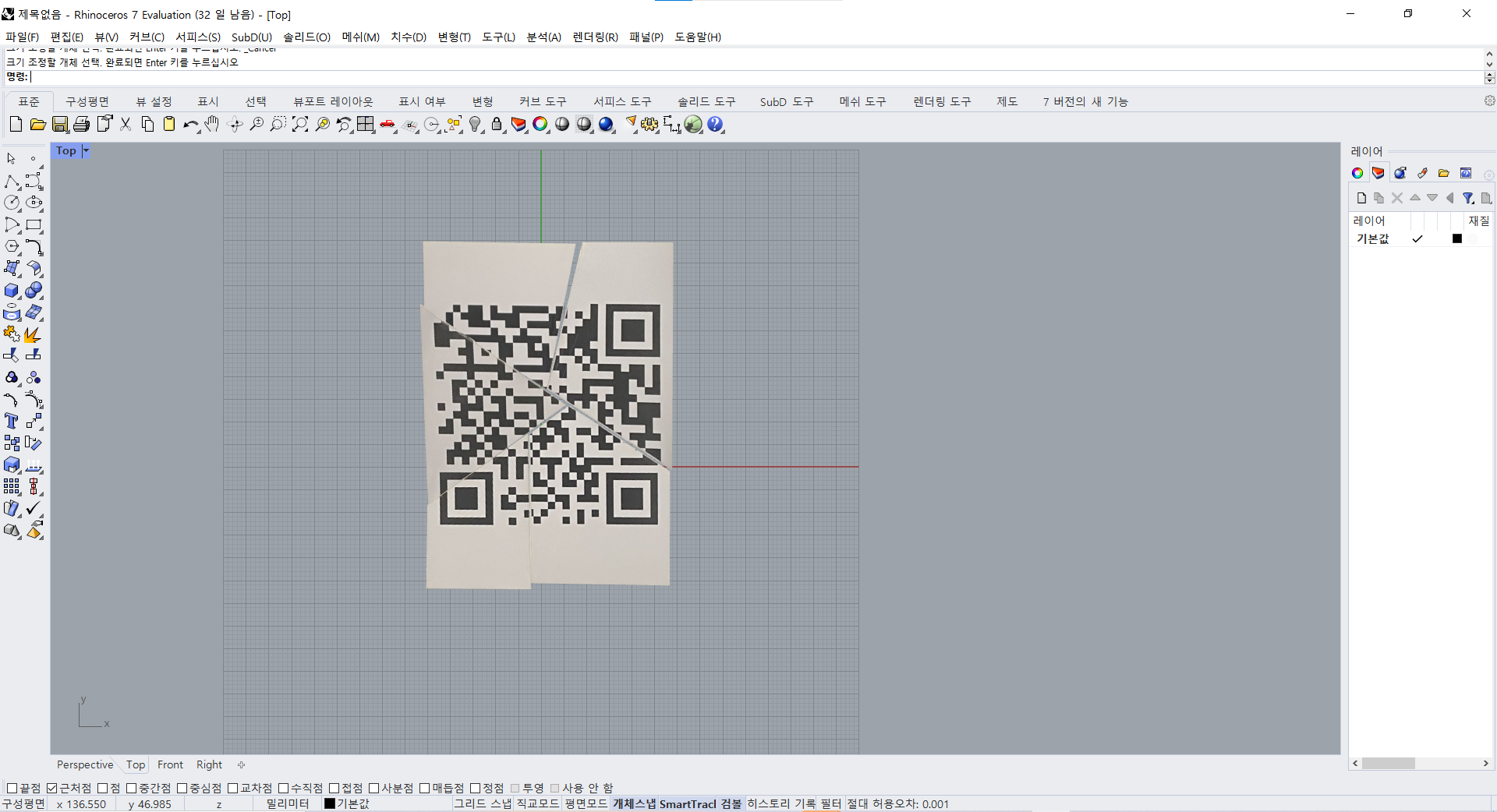The height and width of the screenshot is (812, 1497).
Task: Click the Zoom Extents icon
Action: point(300,124)
